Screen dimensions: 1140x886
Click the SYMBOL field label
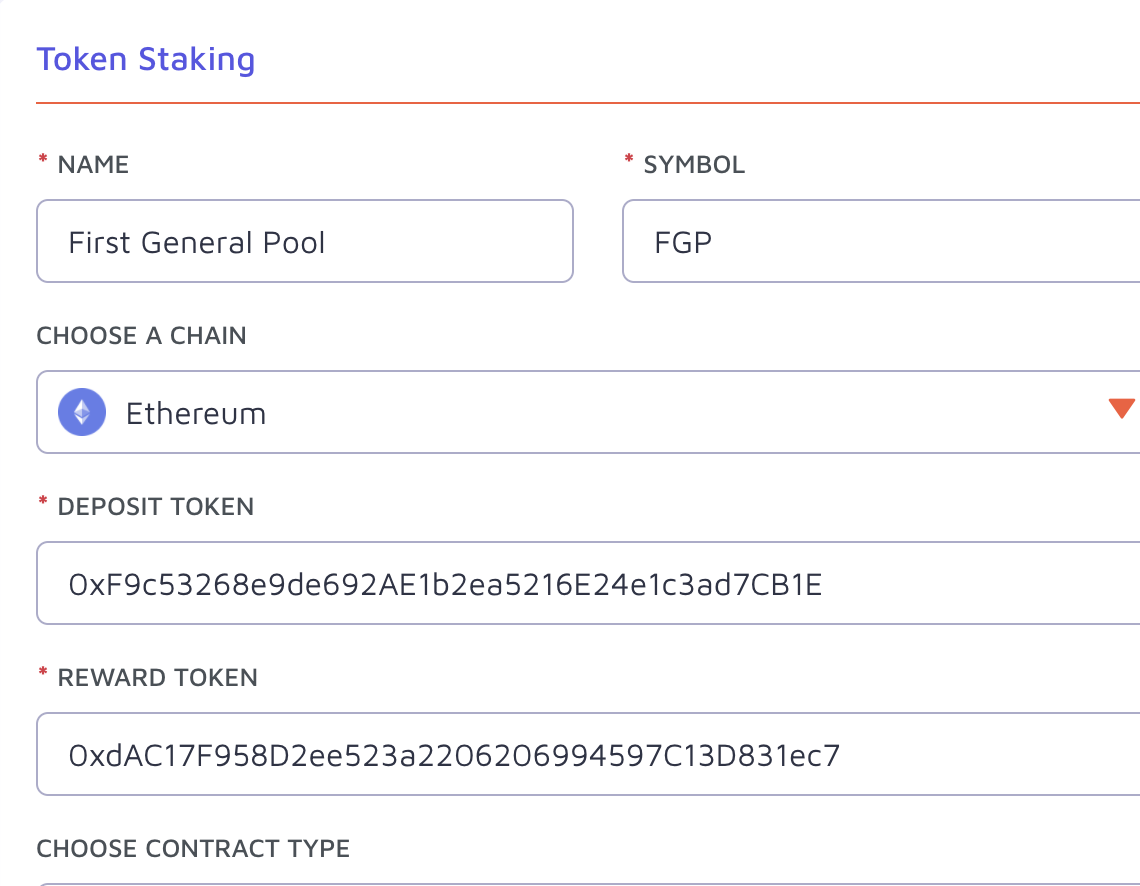tap(694, 165)
